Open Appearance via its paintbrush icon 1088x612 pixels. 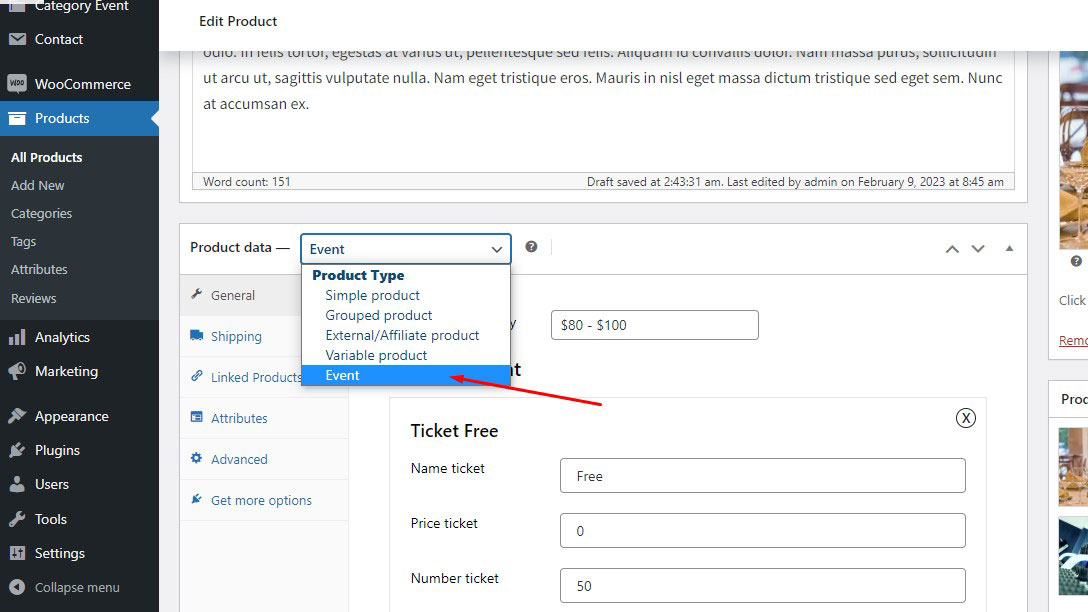tap(17, 416)
